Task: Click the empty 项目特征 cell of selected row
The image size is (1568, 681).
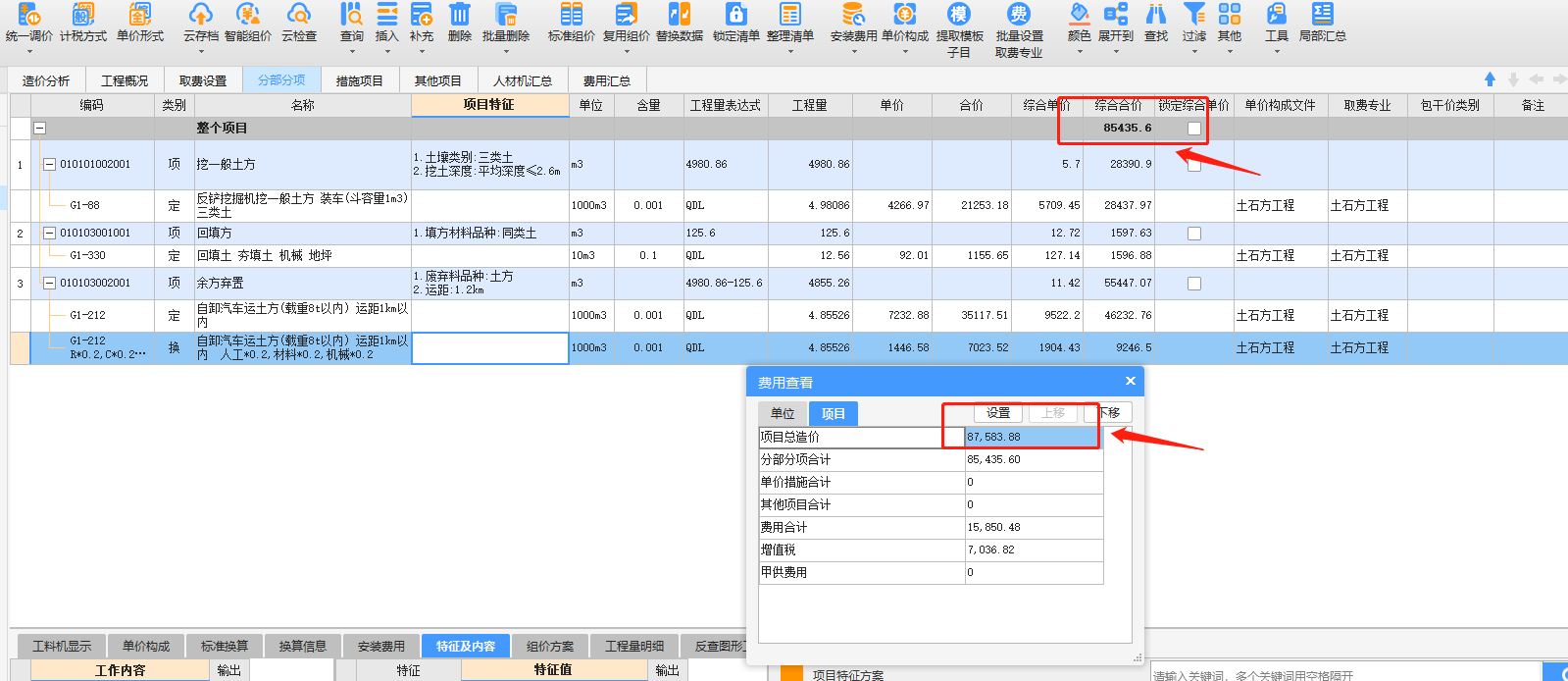Action: point(490,348)
